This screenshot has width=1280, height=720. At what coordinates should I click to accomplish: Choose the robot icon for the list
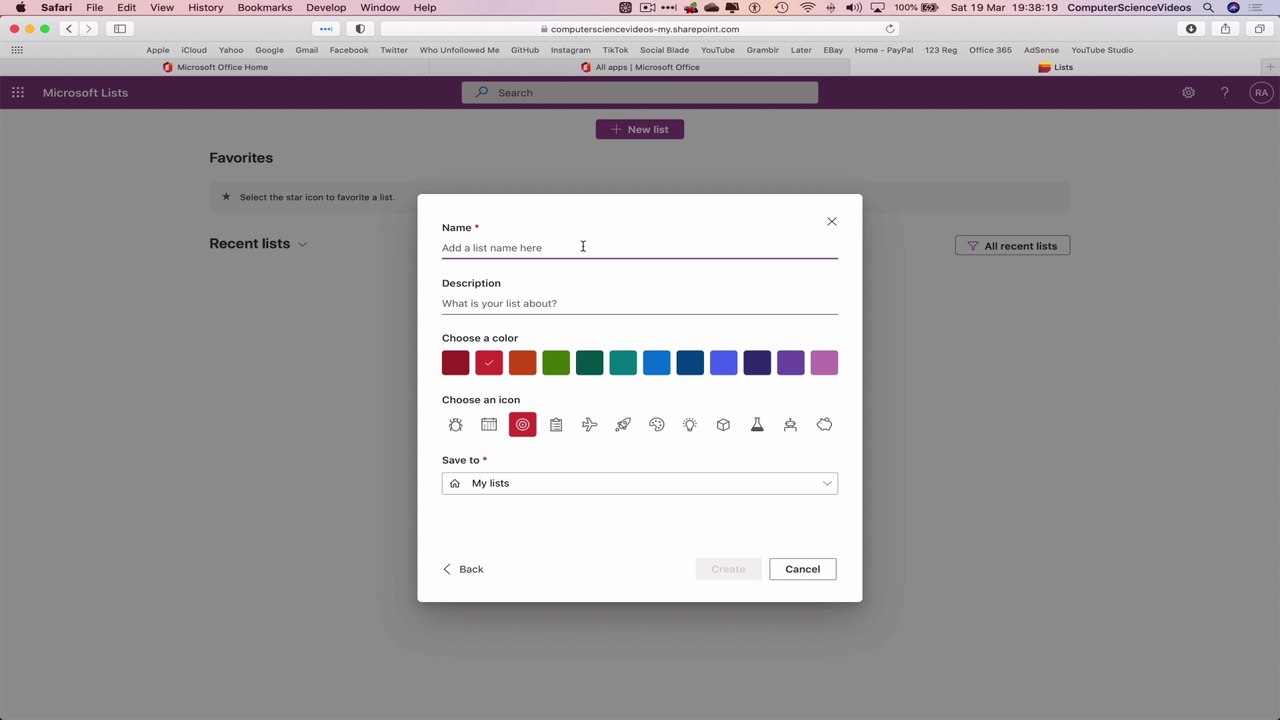coord(790,425)
